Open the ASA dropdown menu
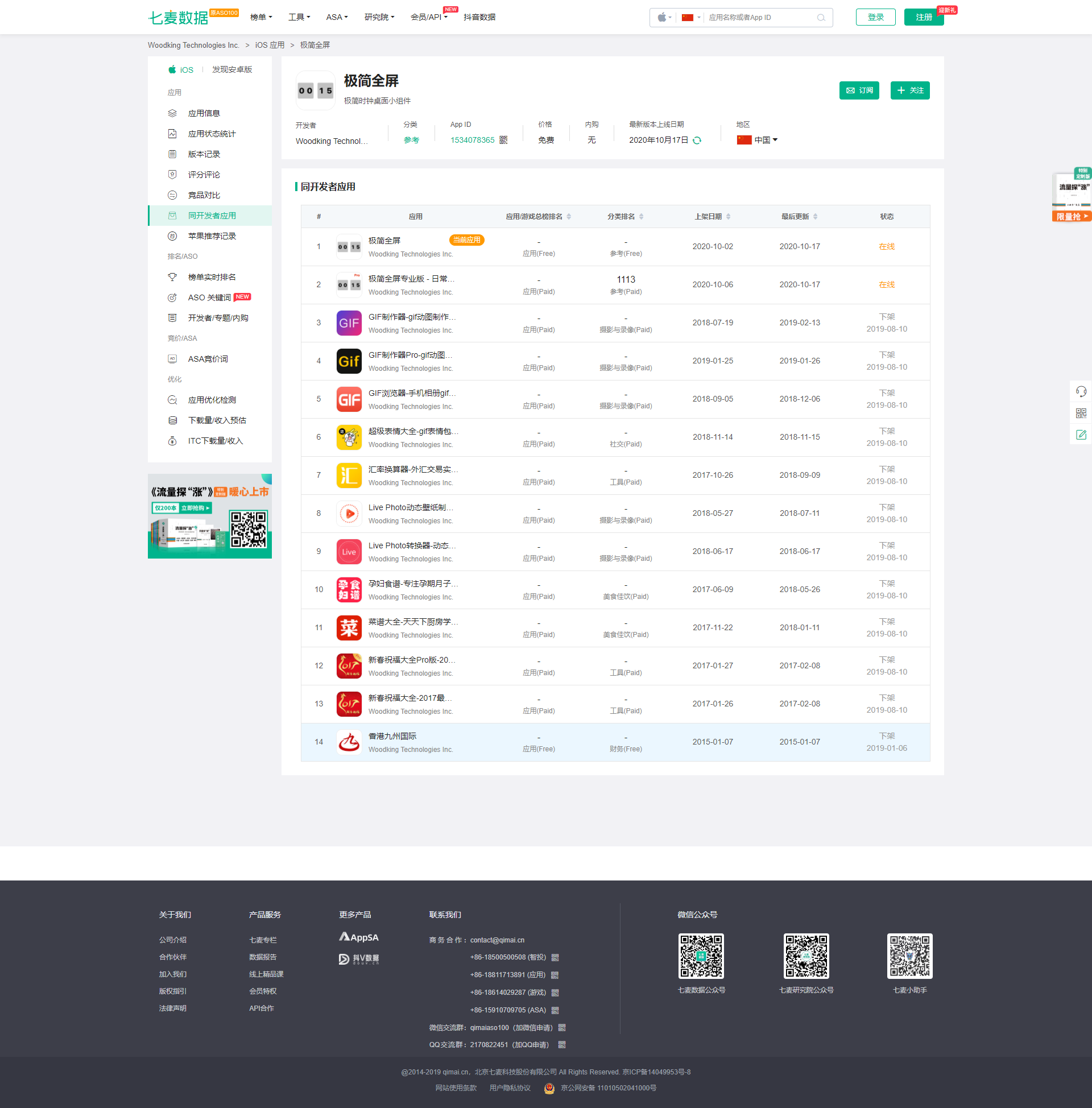Image resolution: width=1092 pixels, height=1108 pixels. point(337,17)
